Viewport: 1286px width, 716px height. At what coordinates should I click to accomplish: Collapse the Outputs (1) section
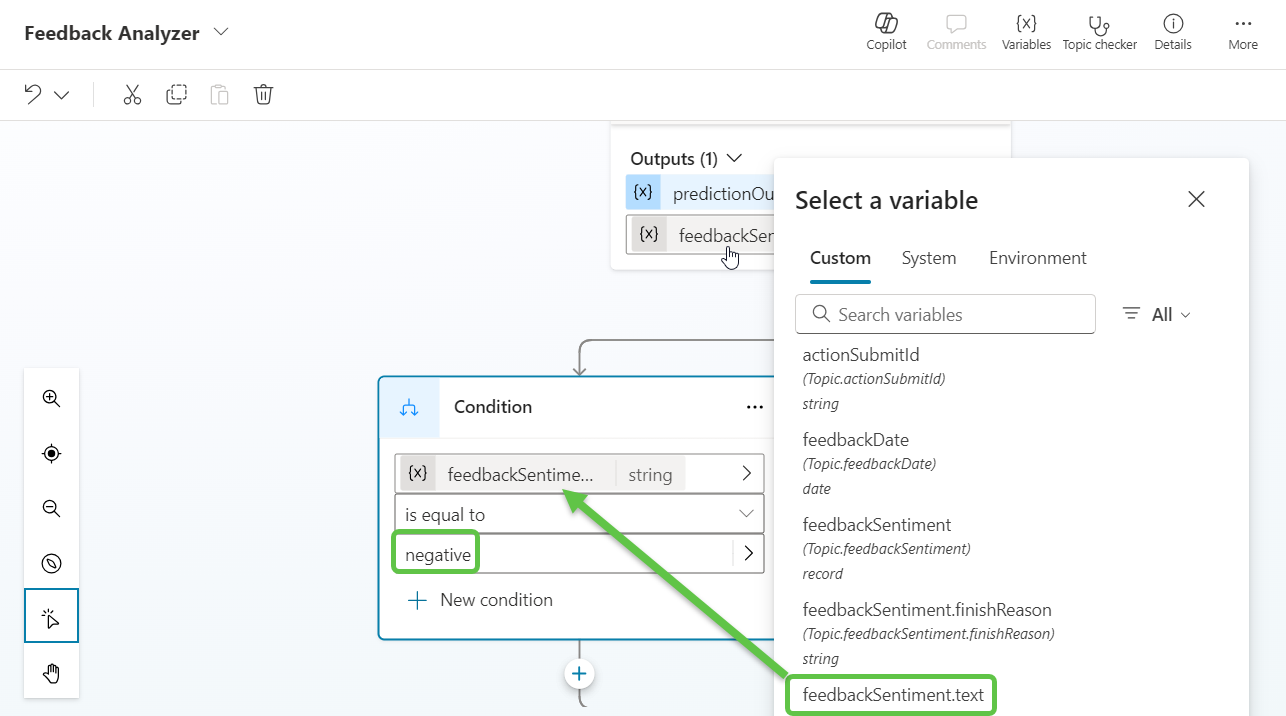(x=735, y=158)
